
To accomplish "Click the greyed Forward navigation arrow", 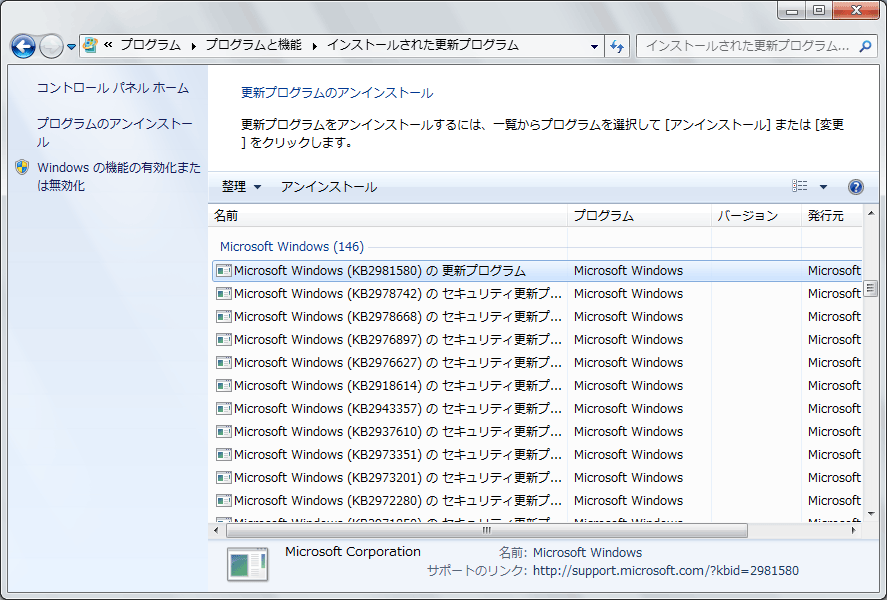I will click(x=51, y=46).
